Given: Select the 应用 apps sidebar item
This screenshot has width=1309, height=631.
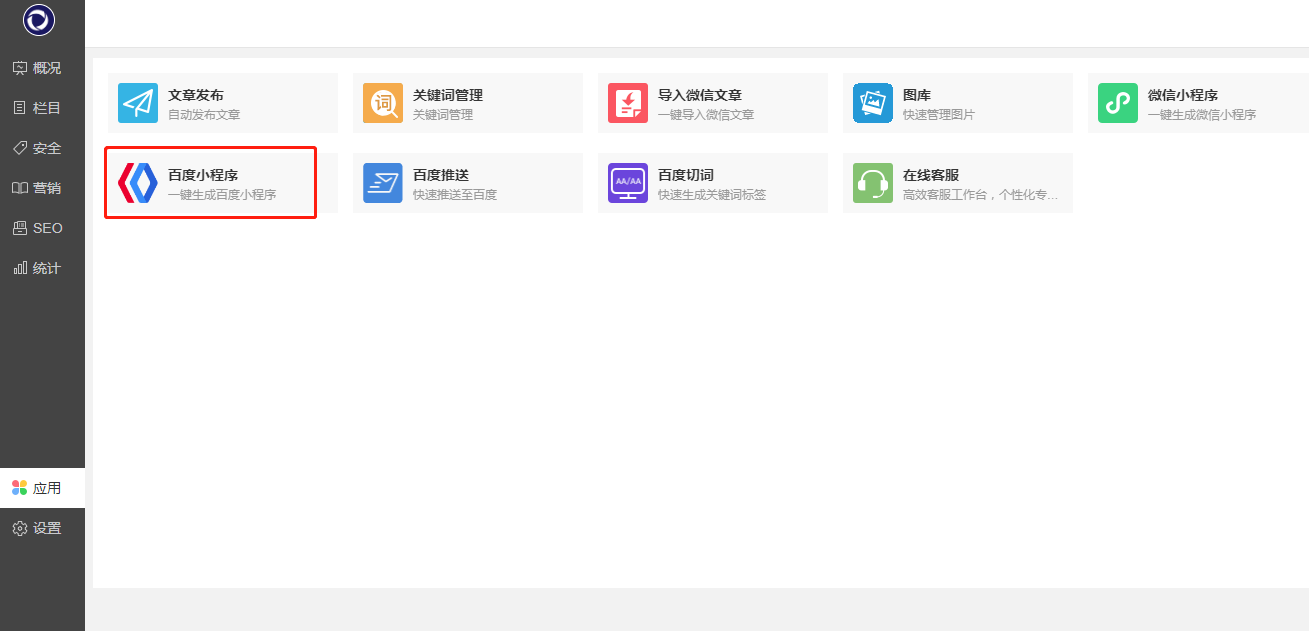Looking at the screenshot, I should (42, 488).
